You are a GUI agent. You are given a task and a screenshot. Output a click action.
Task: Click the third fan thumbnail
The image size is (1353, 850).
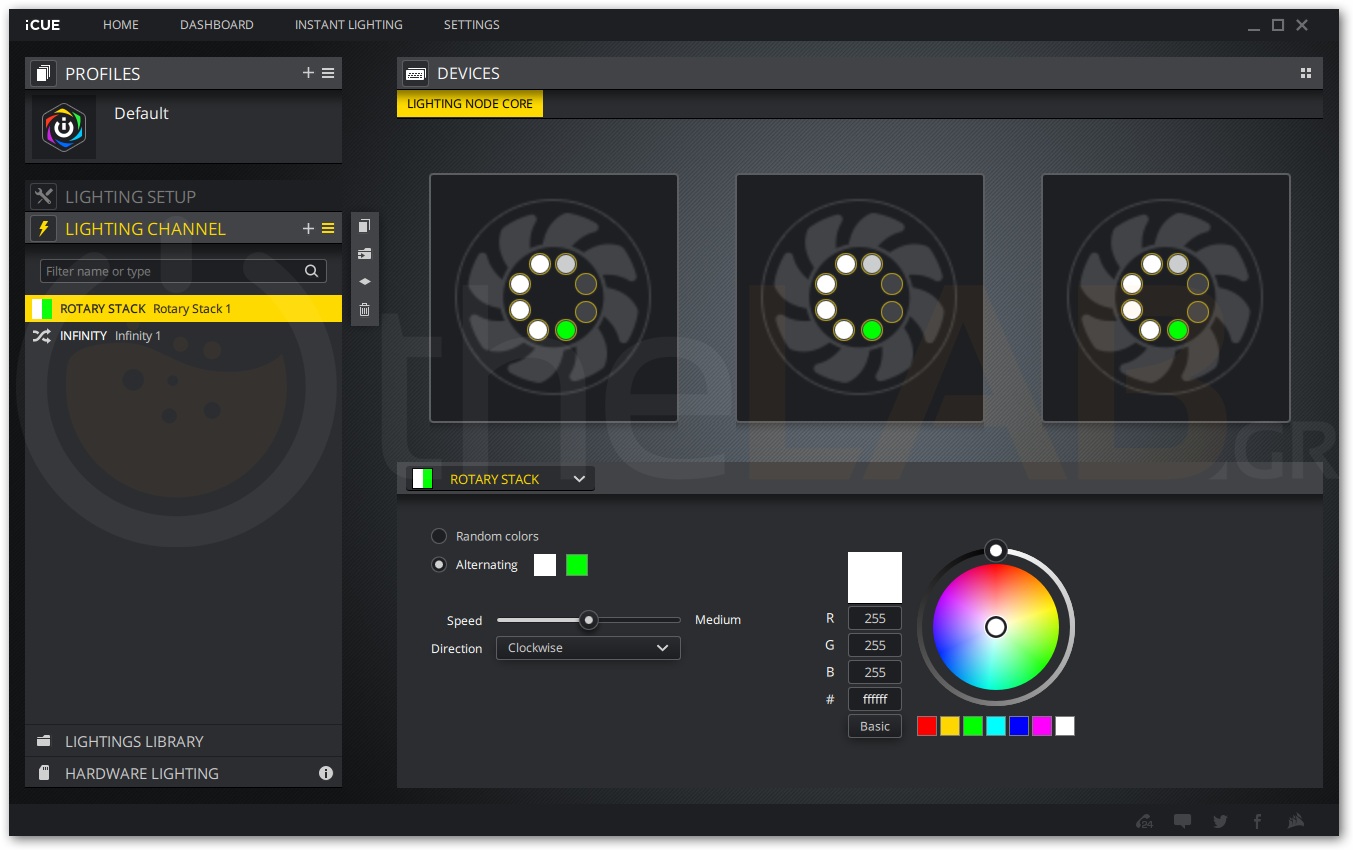(1166, 298)
